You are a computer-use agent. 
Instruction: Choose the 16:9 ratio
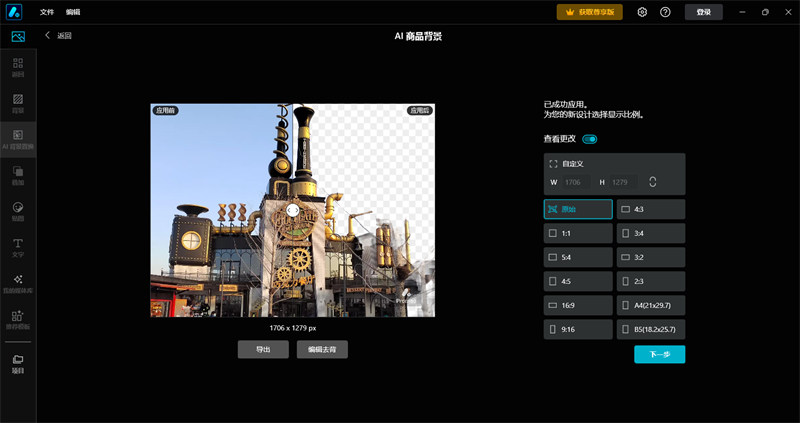578,305
